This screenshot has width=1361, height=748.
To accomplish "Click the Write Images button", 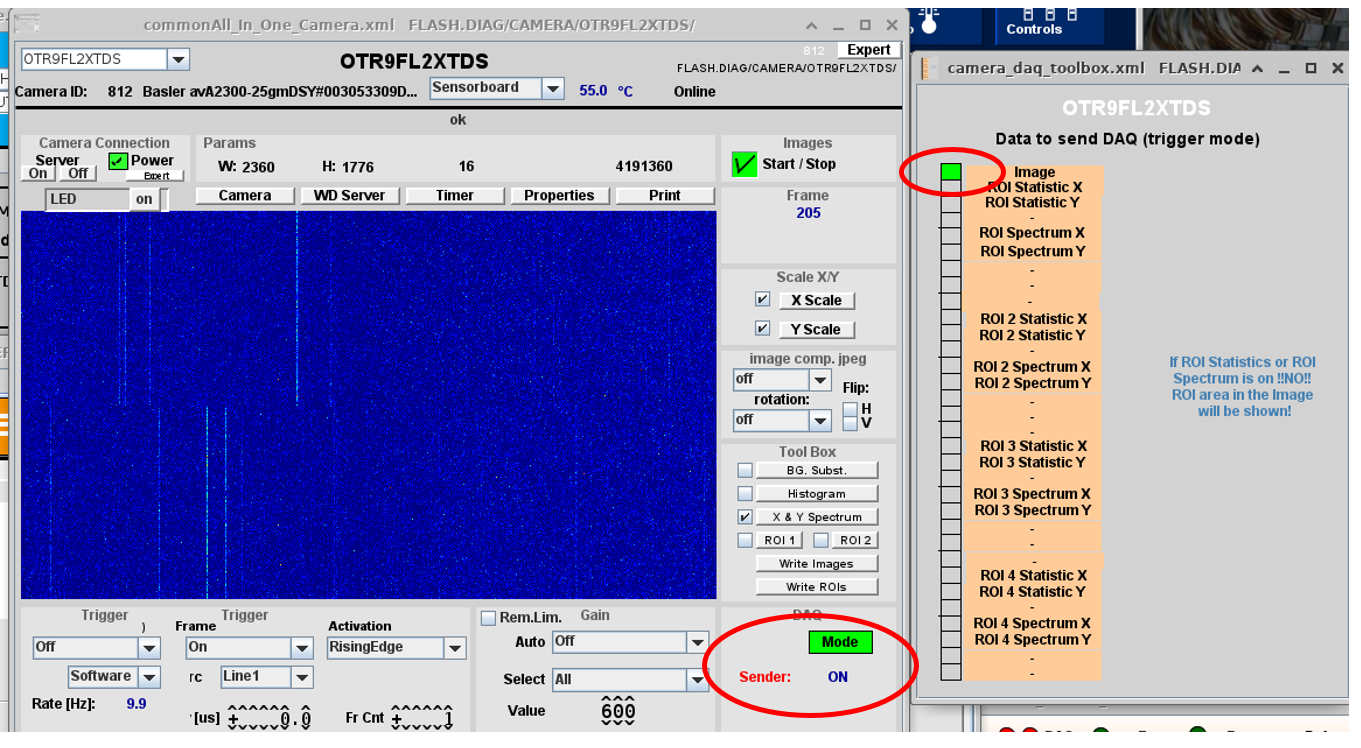I will [x=816, y=564].
